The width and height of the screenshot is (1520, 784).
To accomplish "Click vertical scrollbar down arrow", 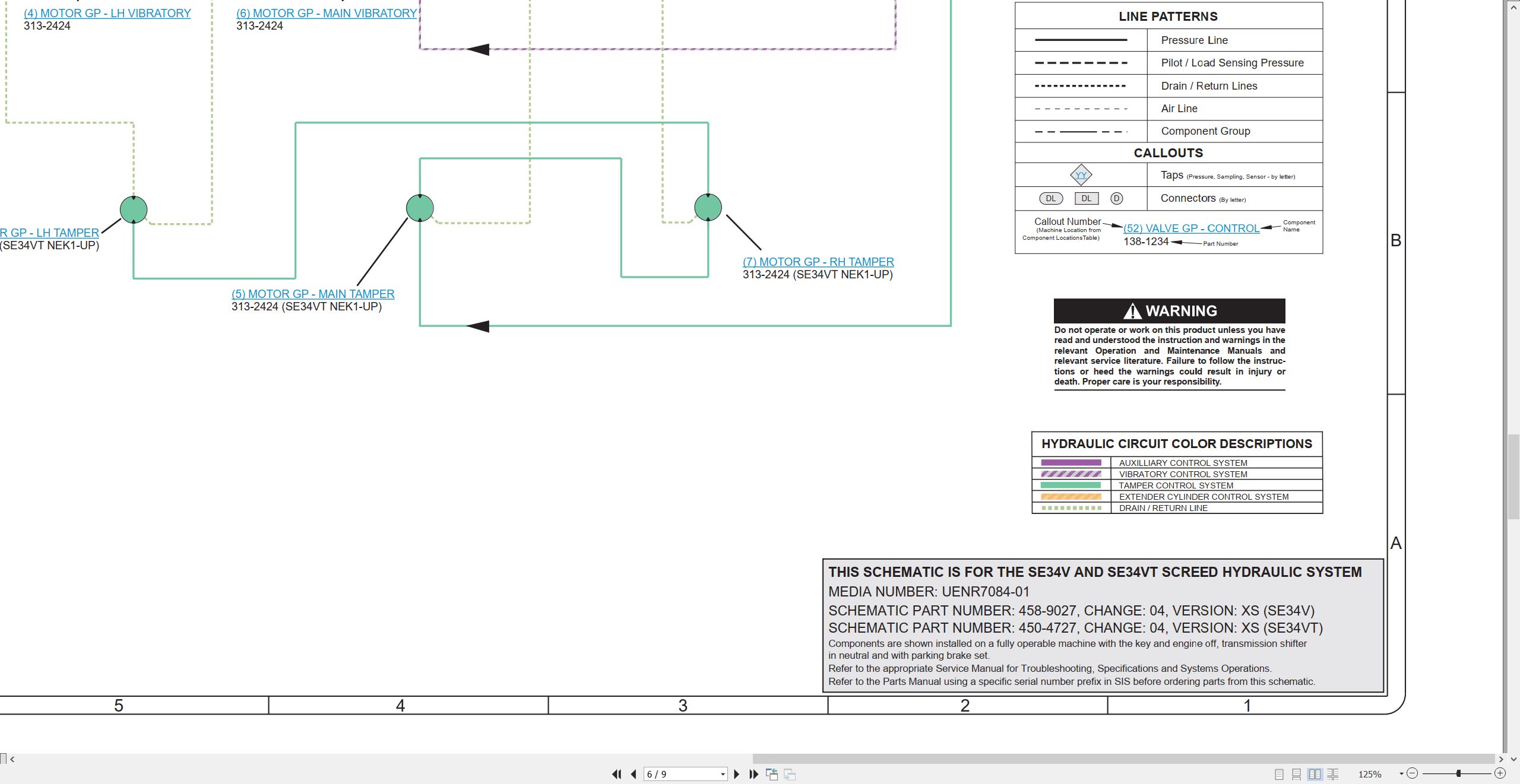I will pos(1513,759).
